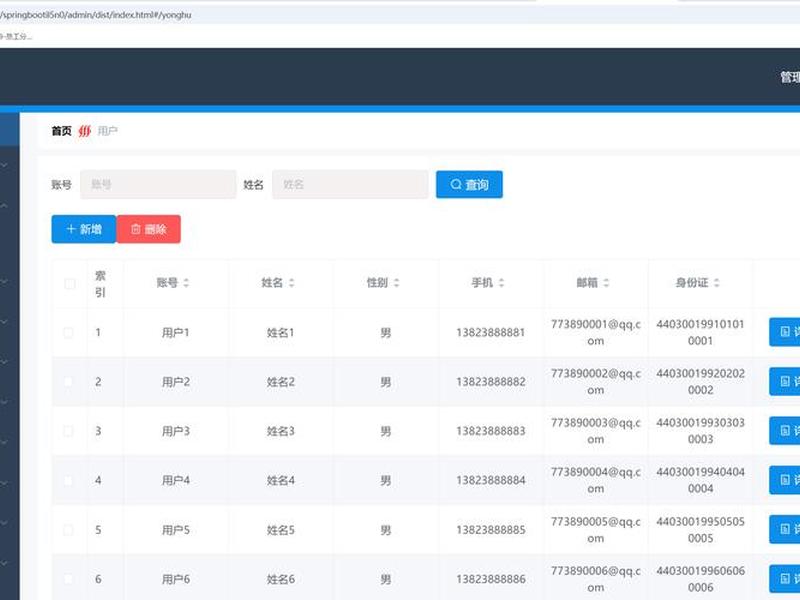Click account cell 用户1
800x600 pixels.
coord(176,333)
